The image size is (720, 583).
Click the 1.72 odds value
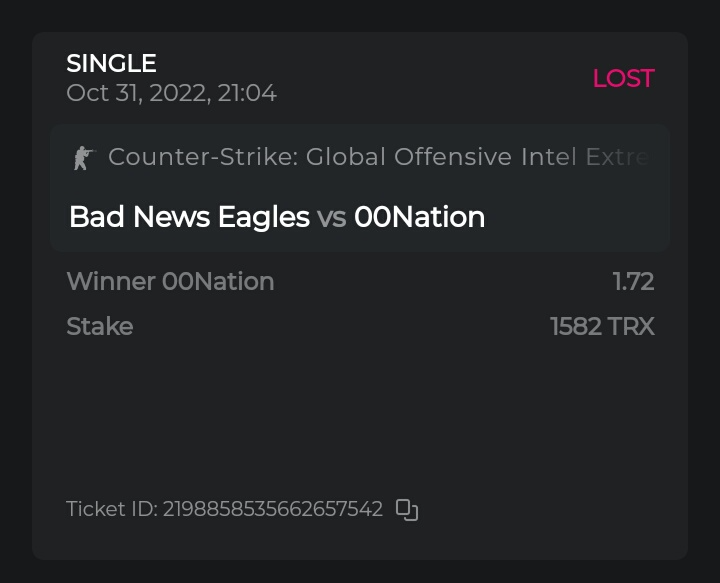pos(633,282)
